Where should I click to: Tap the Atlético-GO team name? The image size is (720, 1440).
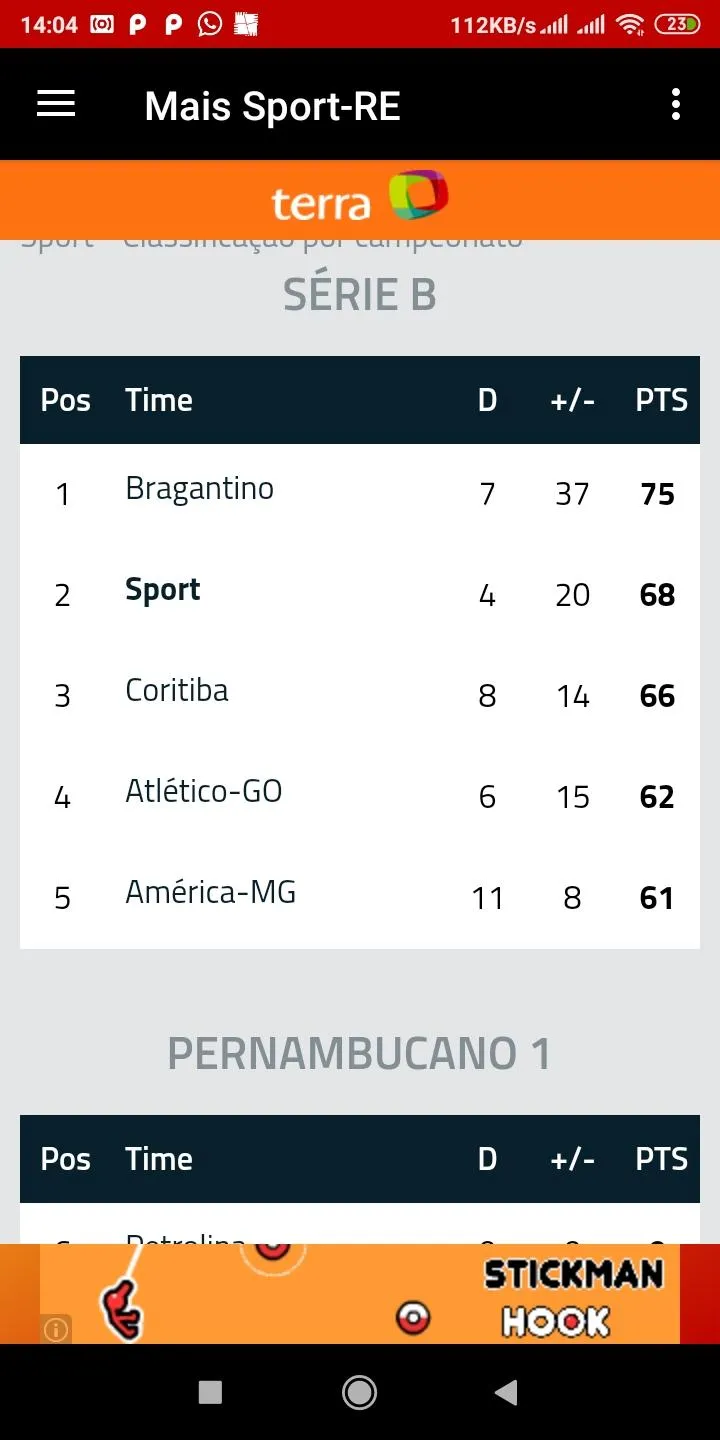[204, 791]
